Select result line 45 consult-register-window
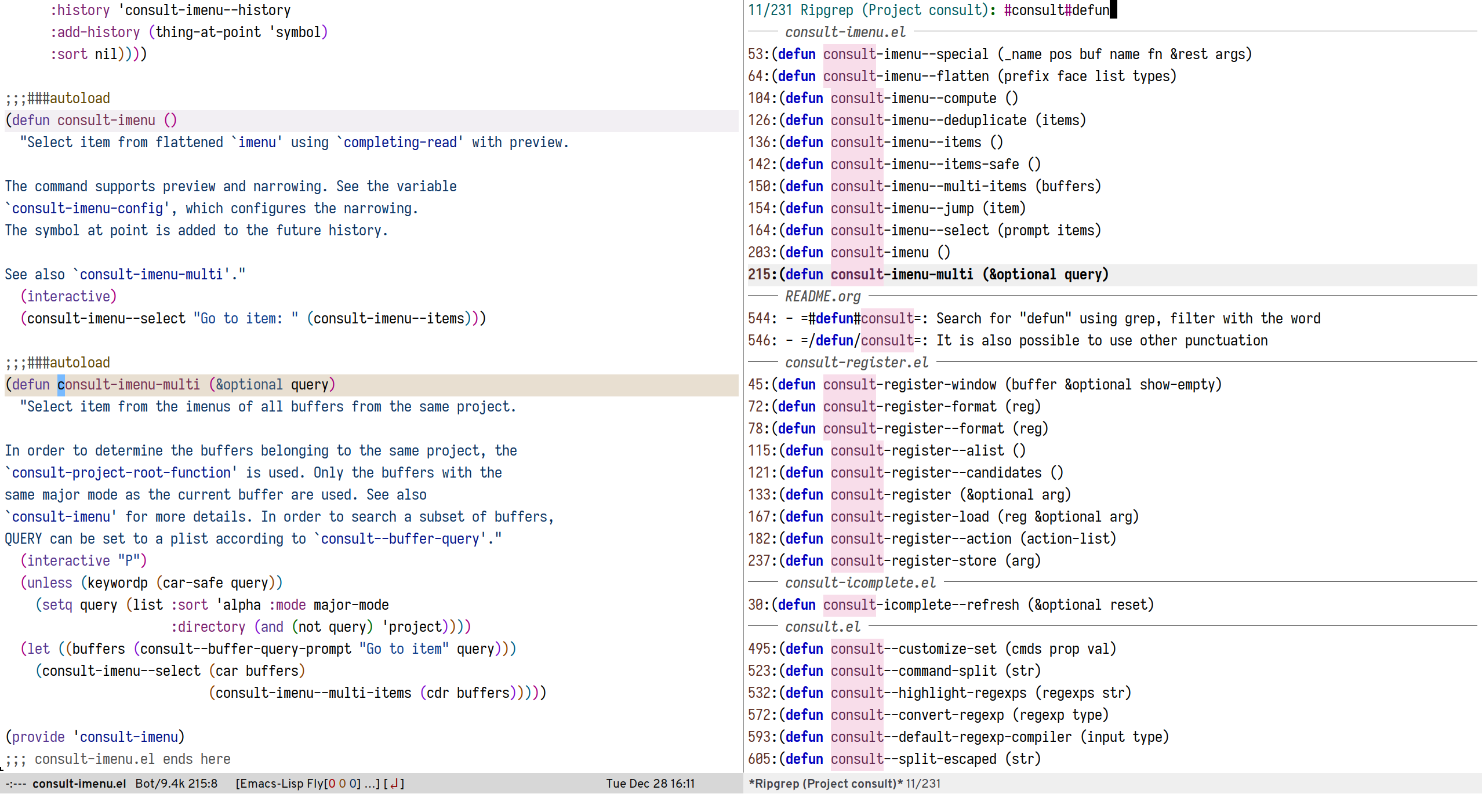Image resolution: width=1482 pixels, height=812 pixels. 985,384
